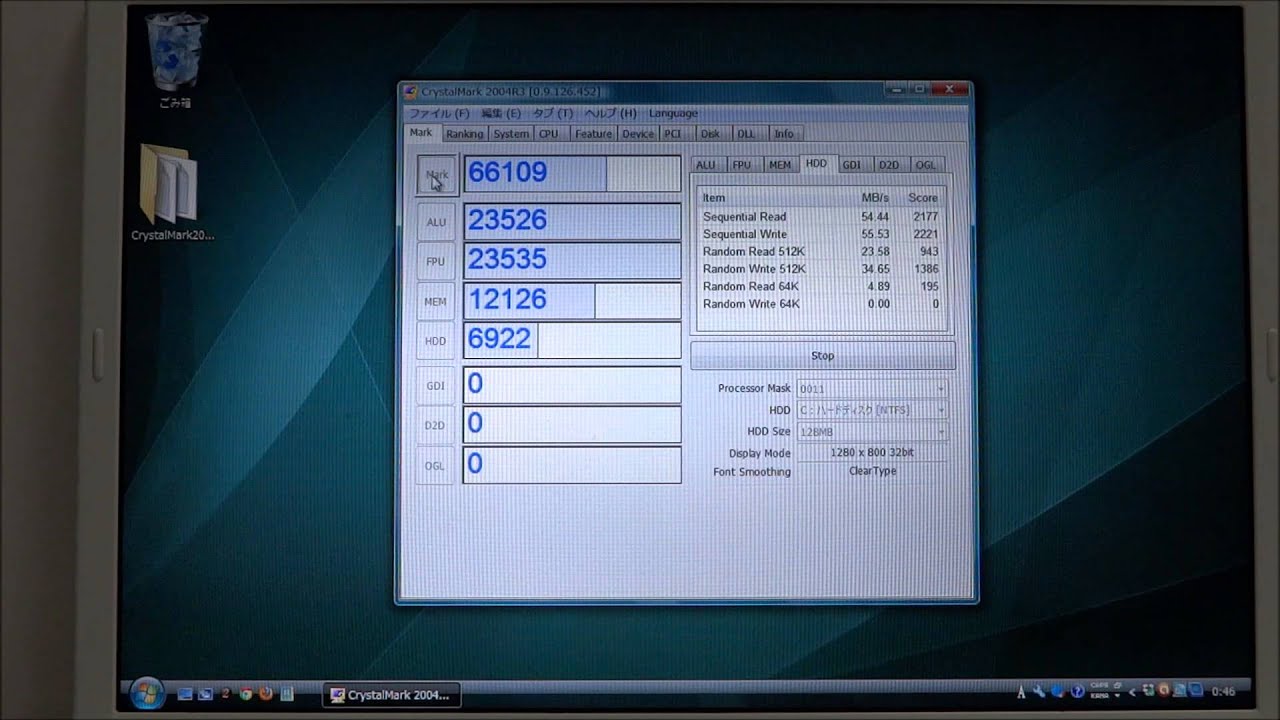The image size is (1280, 720).
Task: Click the HDD score bar 6922
Action: 572,340
